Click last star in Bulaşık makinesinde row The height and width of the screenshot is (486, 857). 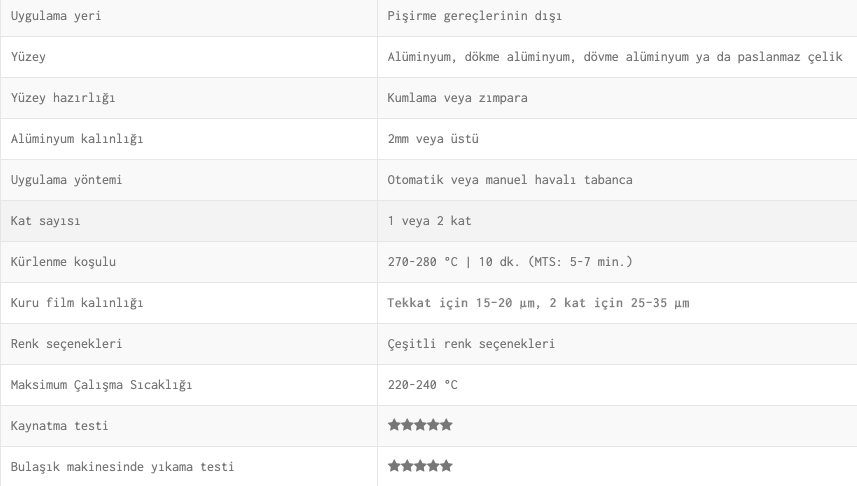[447, 466]
